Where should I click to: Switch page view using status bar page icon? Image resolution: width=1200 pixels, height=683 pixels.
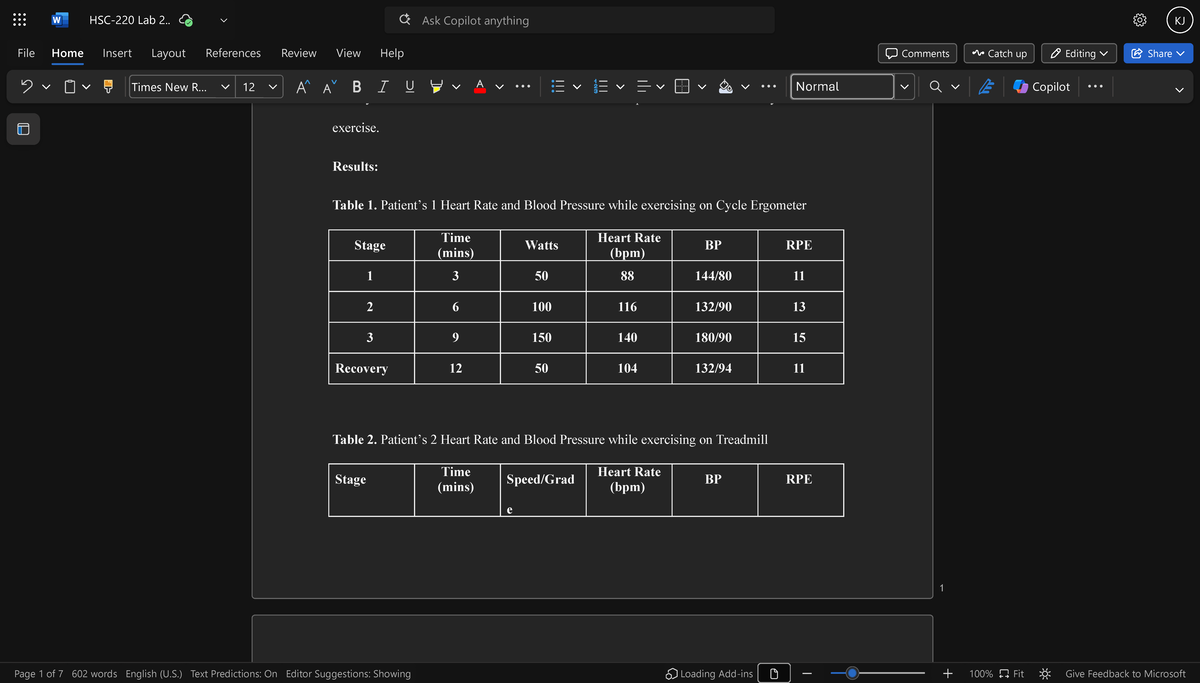pos(774,674)
